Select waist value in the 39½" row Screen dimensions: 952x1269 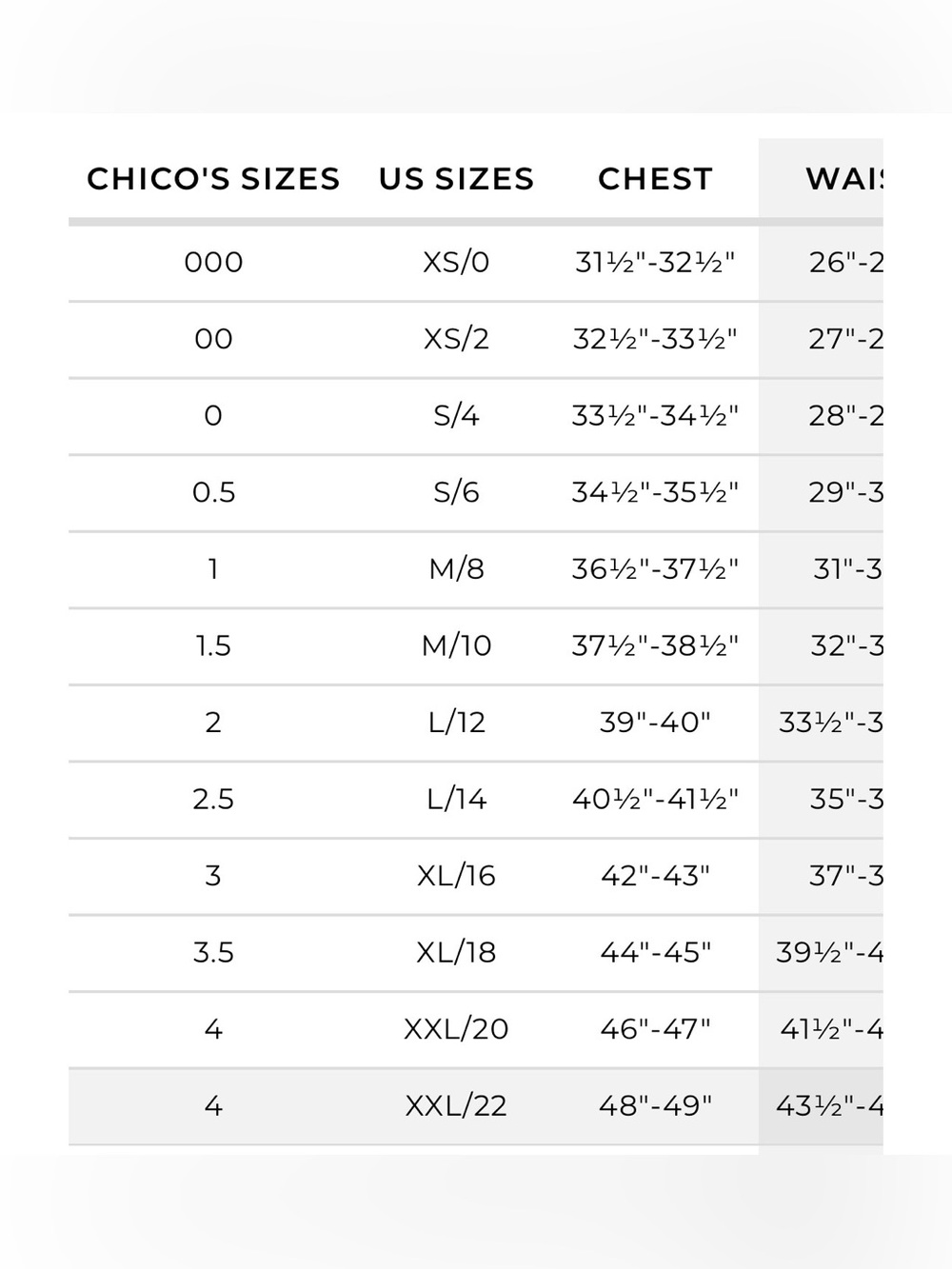(829, 953)
